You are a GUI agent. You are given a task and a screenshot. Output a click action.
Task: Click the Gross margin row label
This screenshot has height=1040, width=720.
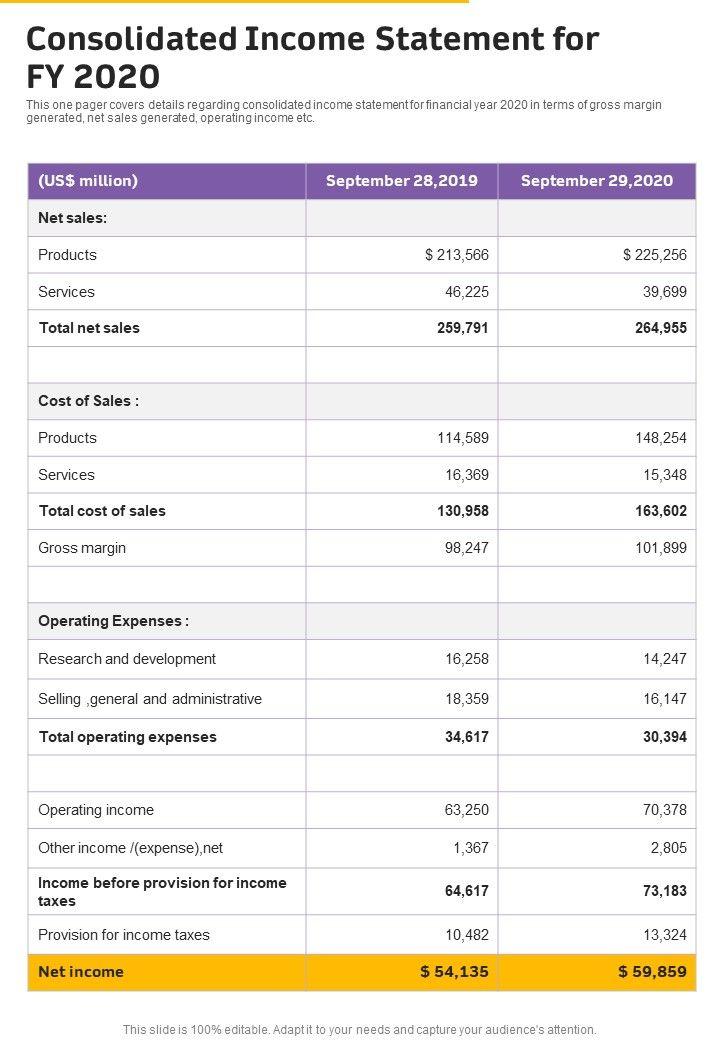tap(82, 548)
